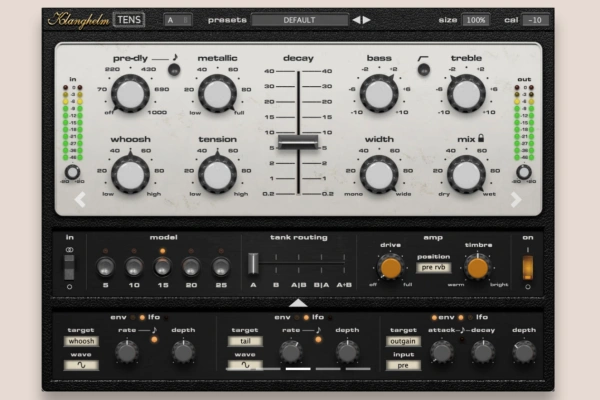Open the DEFAULT presets dropdown

(300, 20)
